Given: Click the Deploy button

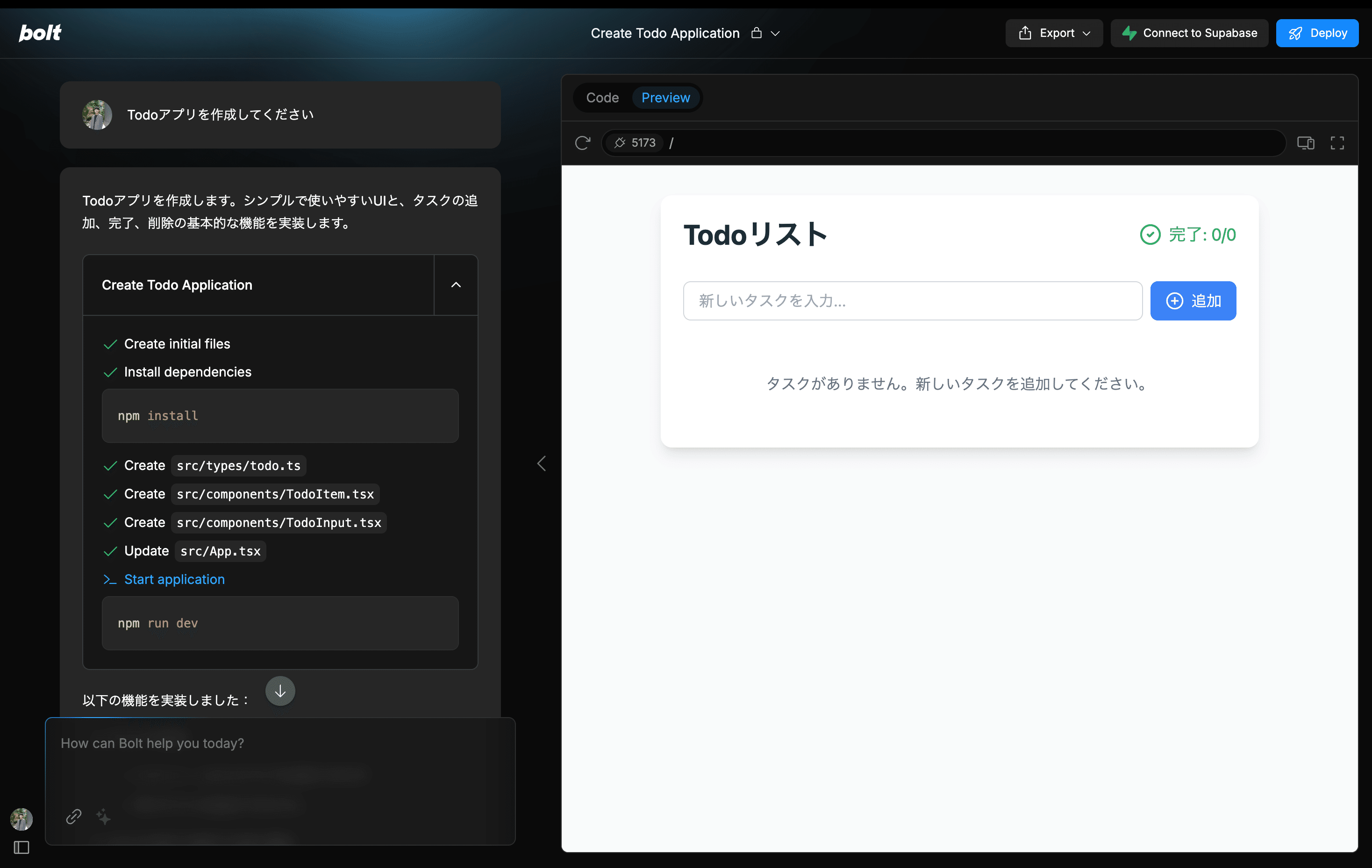Looking at the screenshot, I should (1317, 33).
